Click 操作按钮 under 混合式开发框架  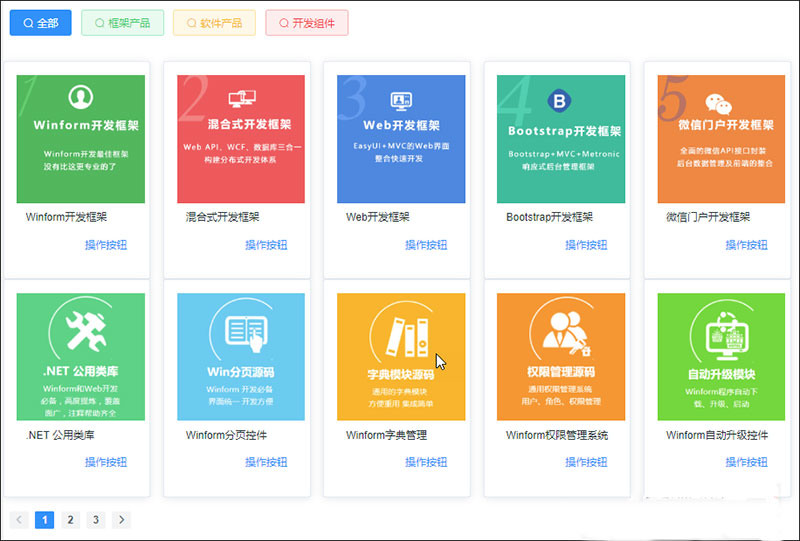[266, 245]
